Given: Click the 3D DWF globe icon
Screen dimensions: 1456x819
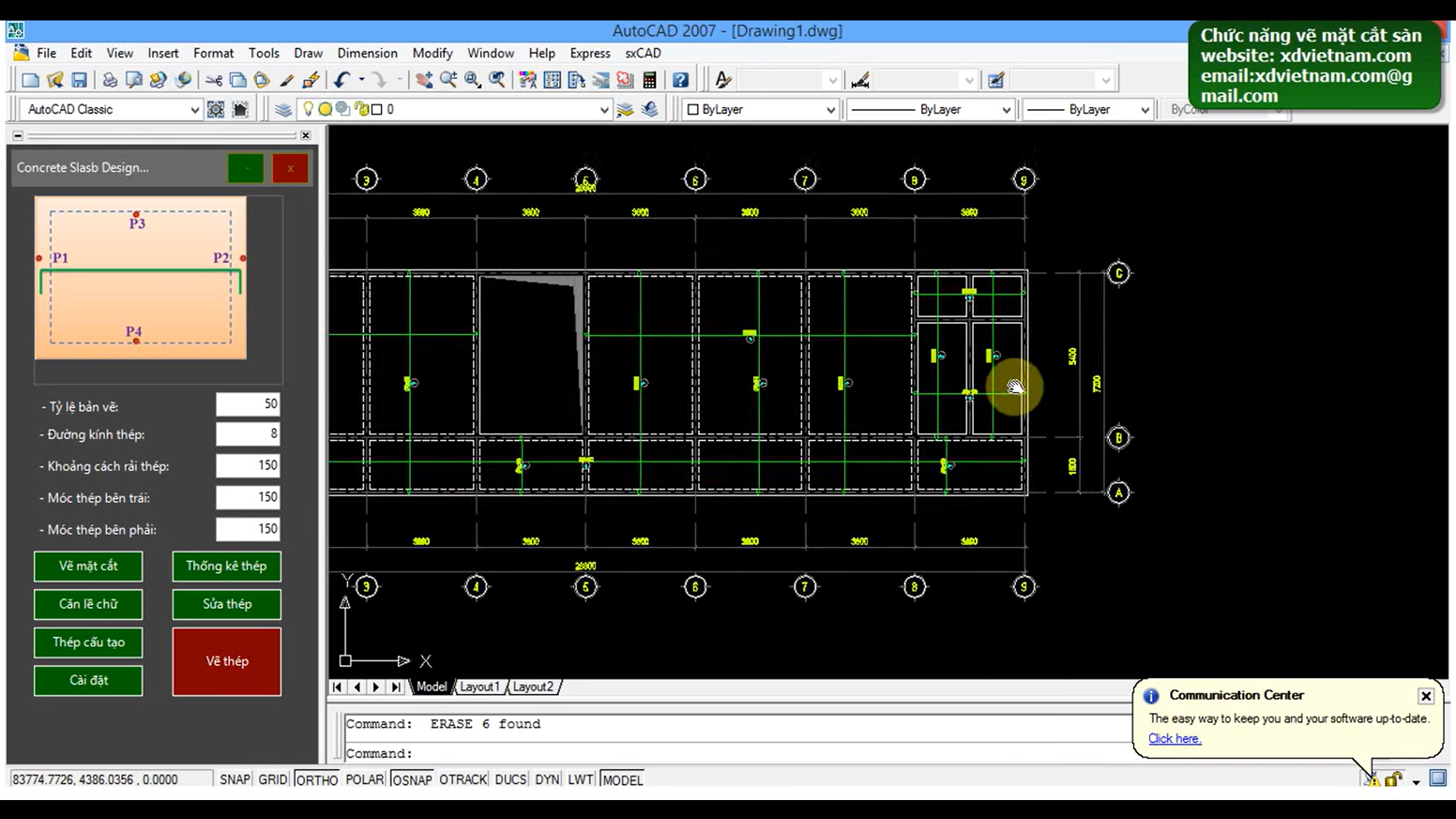Looking at the screenshot, I should point(183,80).
